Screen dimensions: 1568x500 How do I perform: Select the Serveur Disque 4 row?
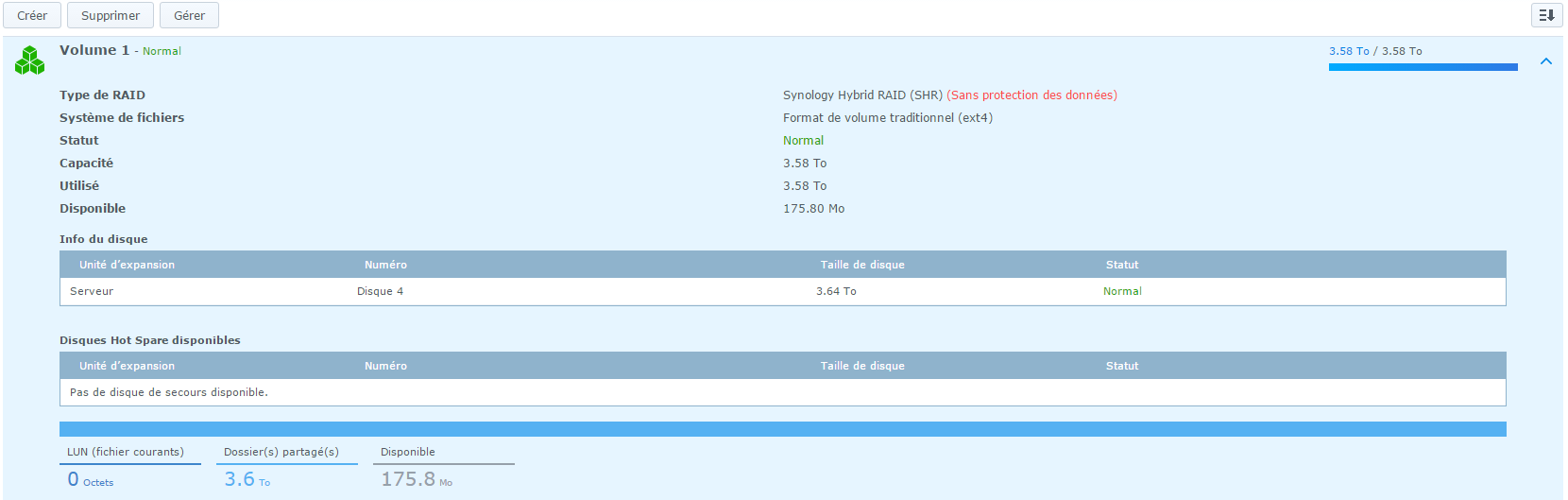782,291
